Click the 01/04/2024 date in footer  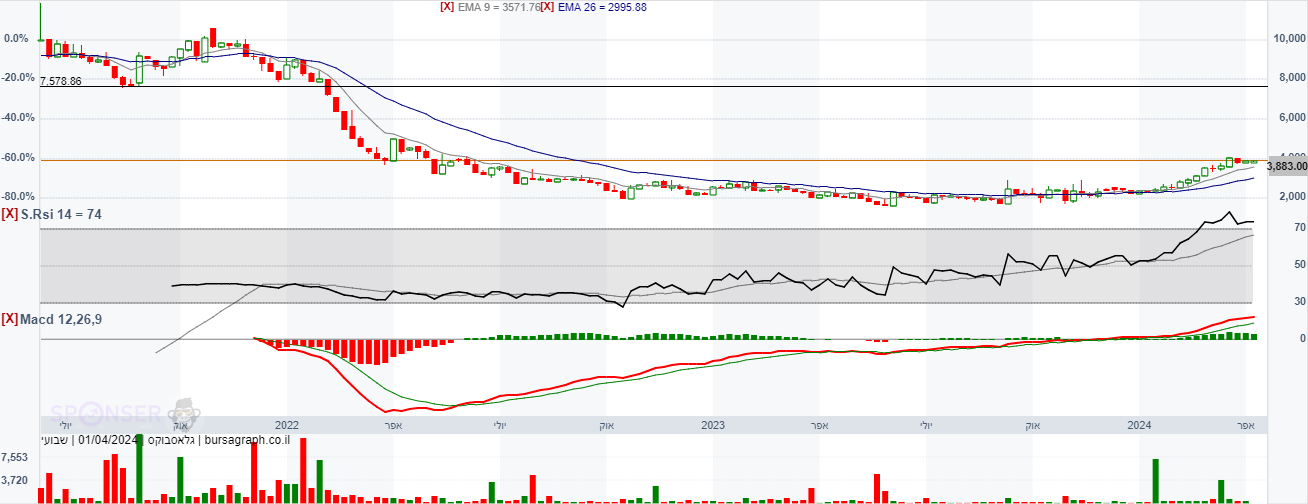(109, 439)
